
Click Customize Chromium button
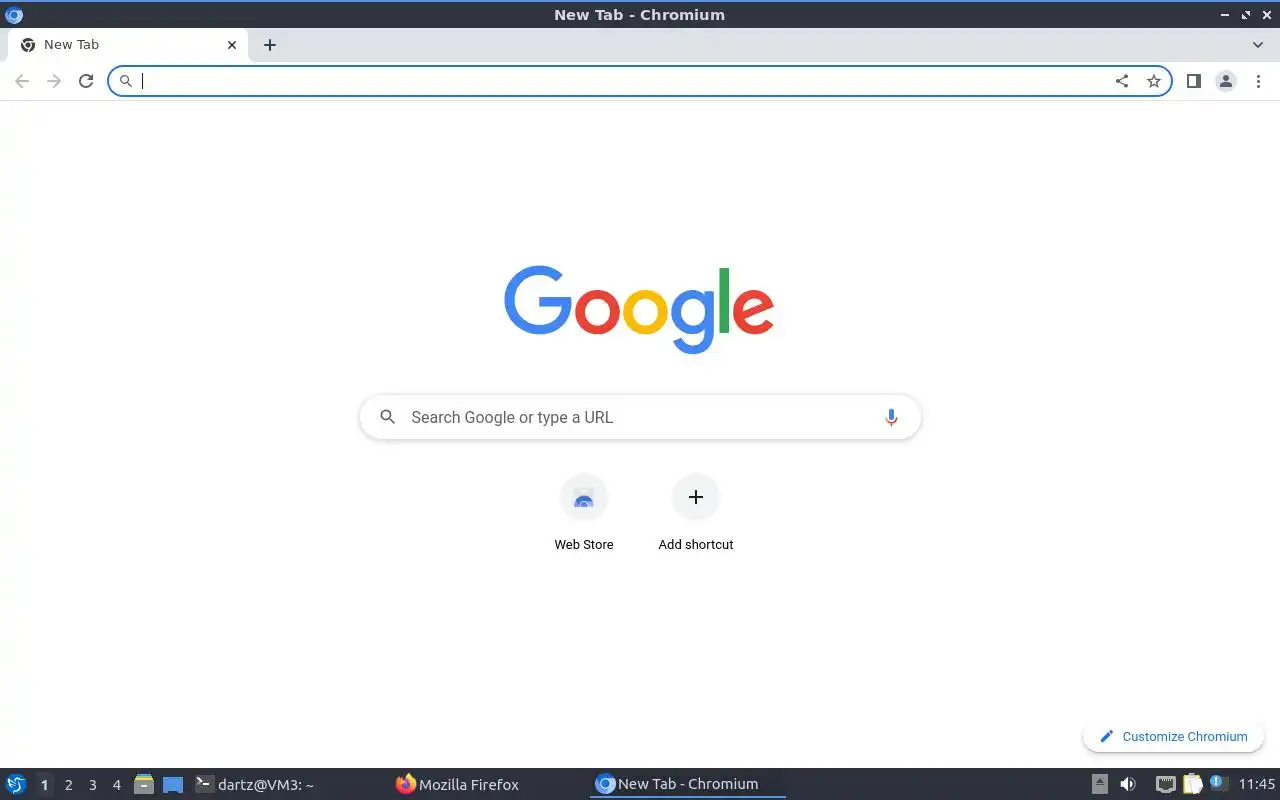coord(1173,736)
